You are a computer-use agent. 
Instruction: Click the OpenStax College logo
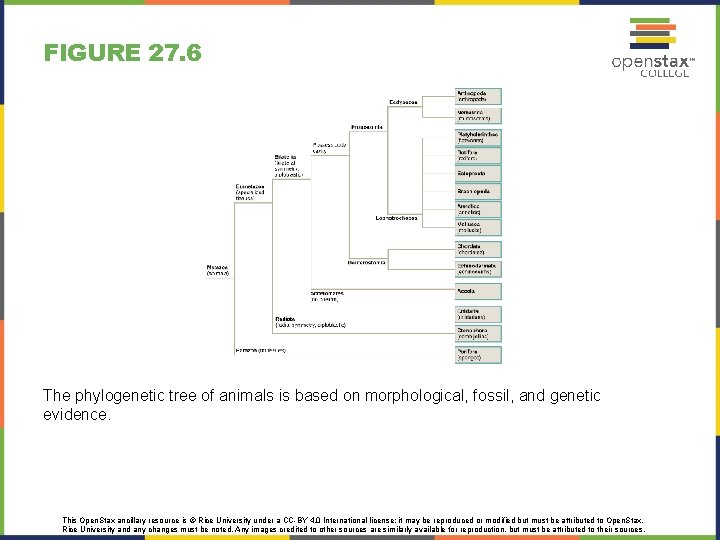[653, 47]
